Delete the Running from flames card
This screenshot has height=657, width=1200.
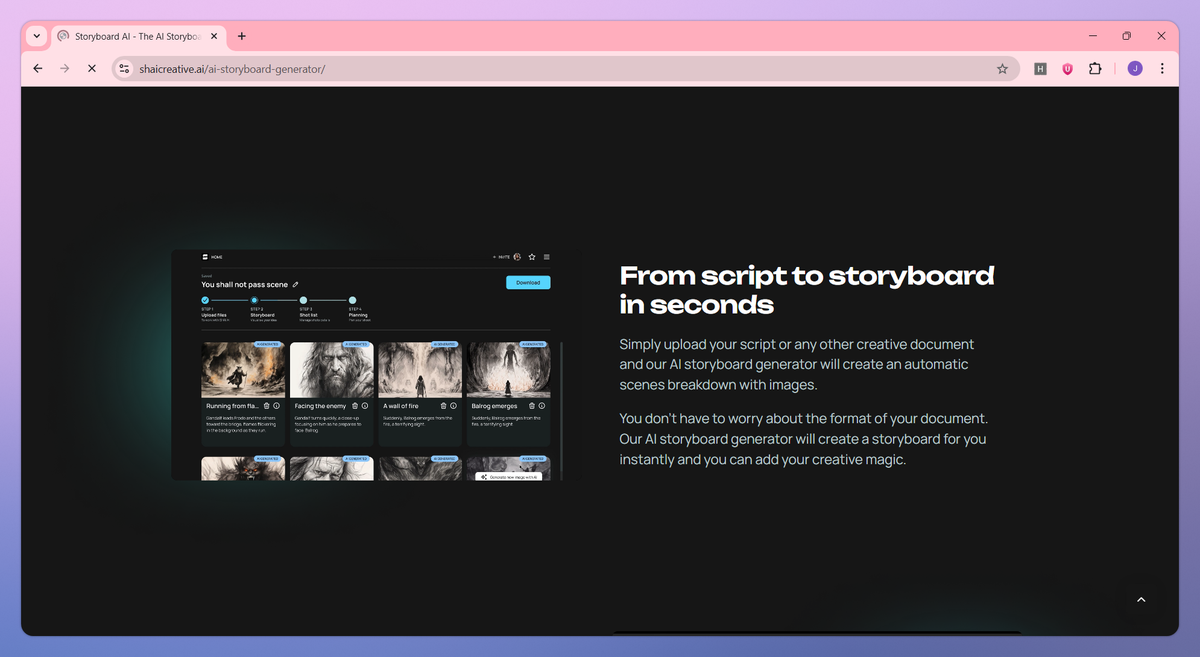click(267, 406)
